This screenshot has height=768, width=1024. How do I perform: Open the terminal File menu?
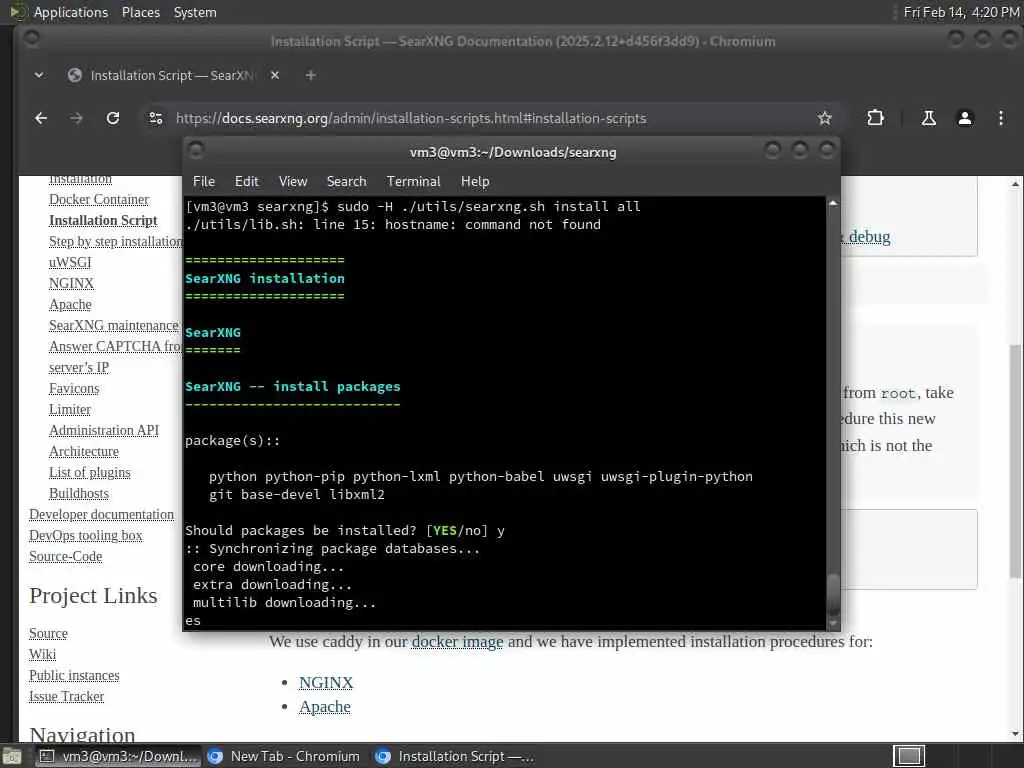[204, 182]
